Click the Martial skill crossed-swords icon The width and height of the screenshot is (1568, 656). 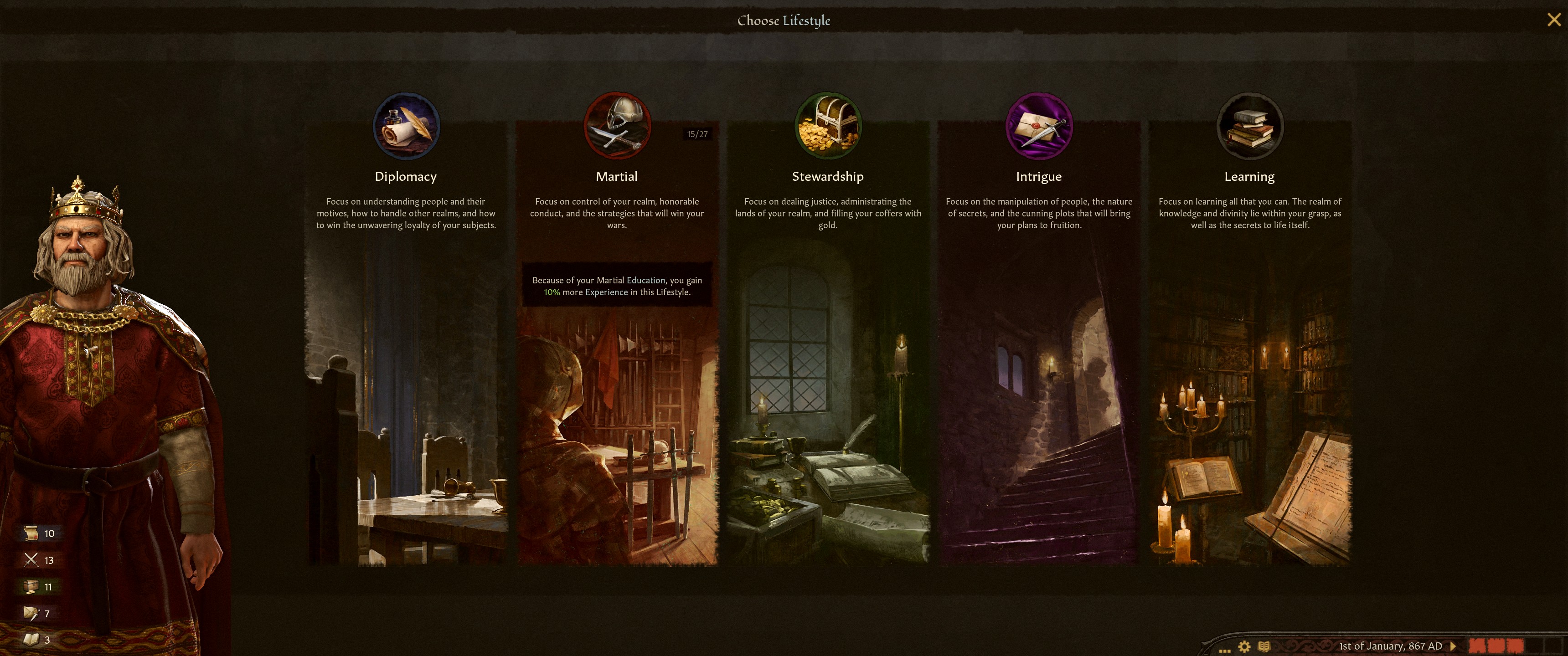31,560
